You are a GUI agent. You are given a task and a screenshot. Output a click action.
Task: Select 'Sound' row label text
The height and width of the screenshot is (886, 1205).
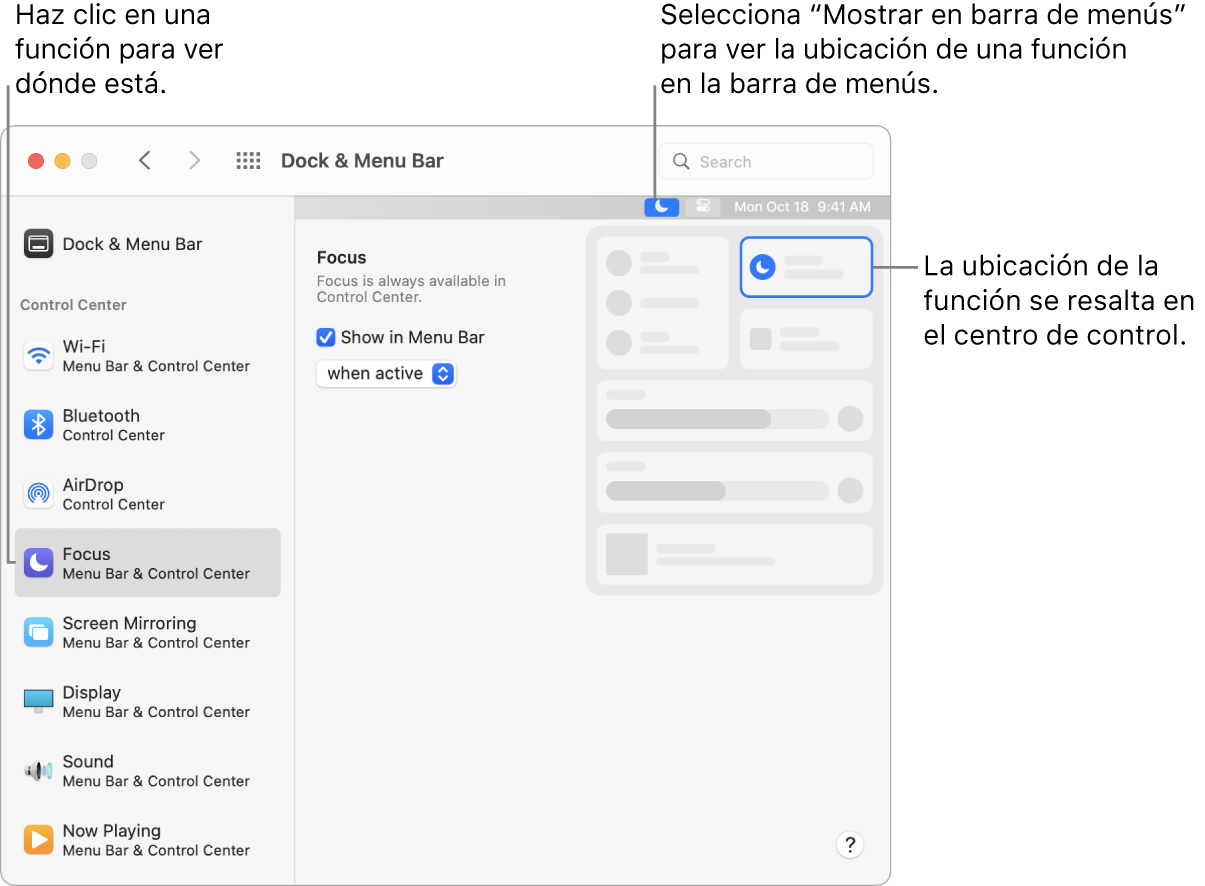tap(88, 761)
